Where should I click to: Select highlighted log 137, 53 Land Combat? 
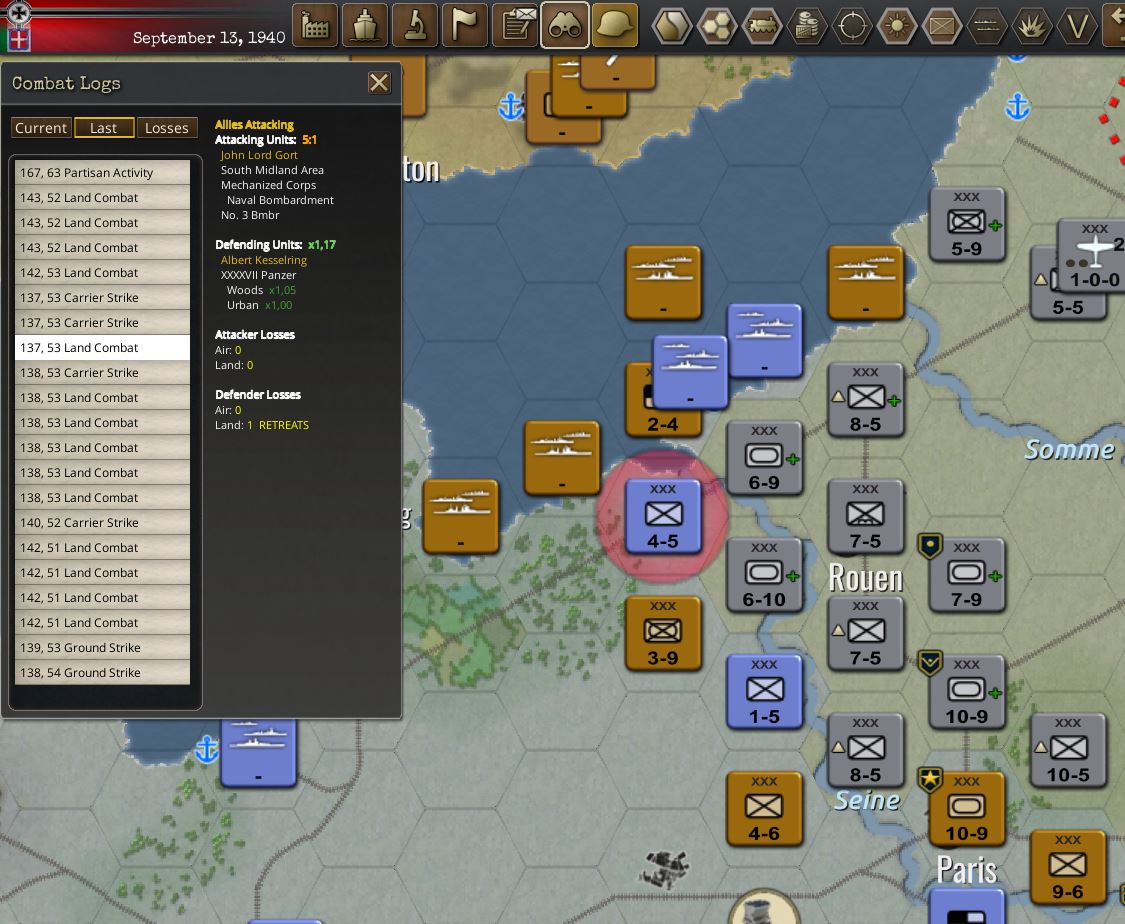103,347
